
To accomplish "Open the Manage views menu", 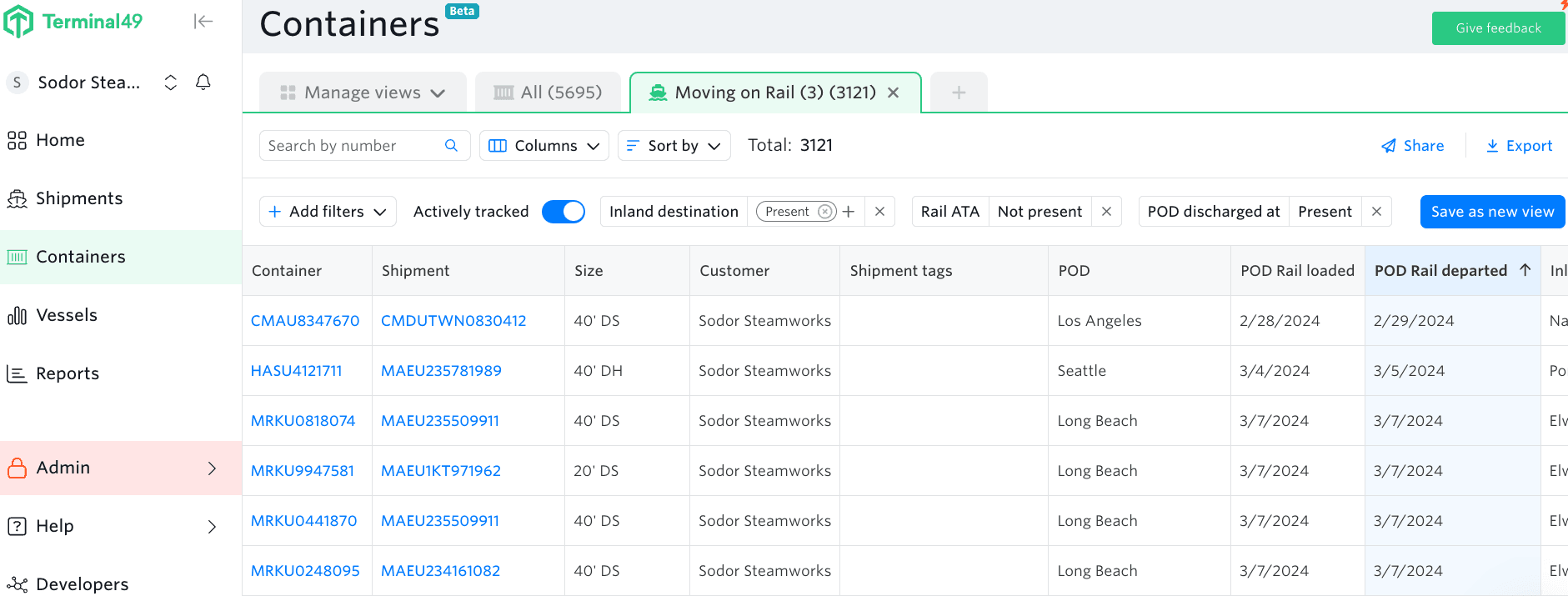I will click(x=363, y=93).
